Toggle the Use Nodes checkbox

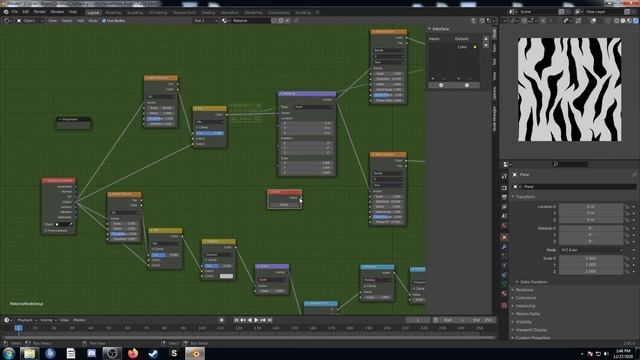pyautogui.click(x=104, y=20)
